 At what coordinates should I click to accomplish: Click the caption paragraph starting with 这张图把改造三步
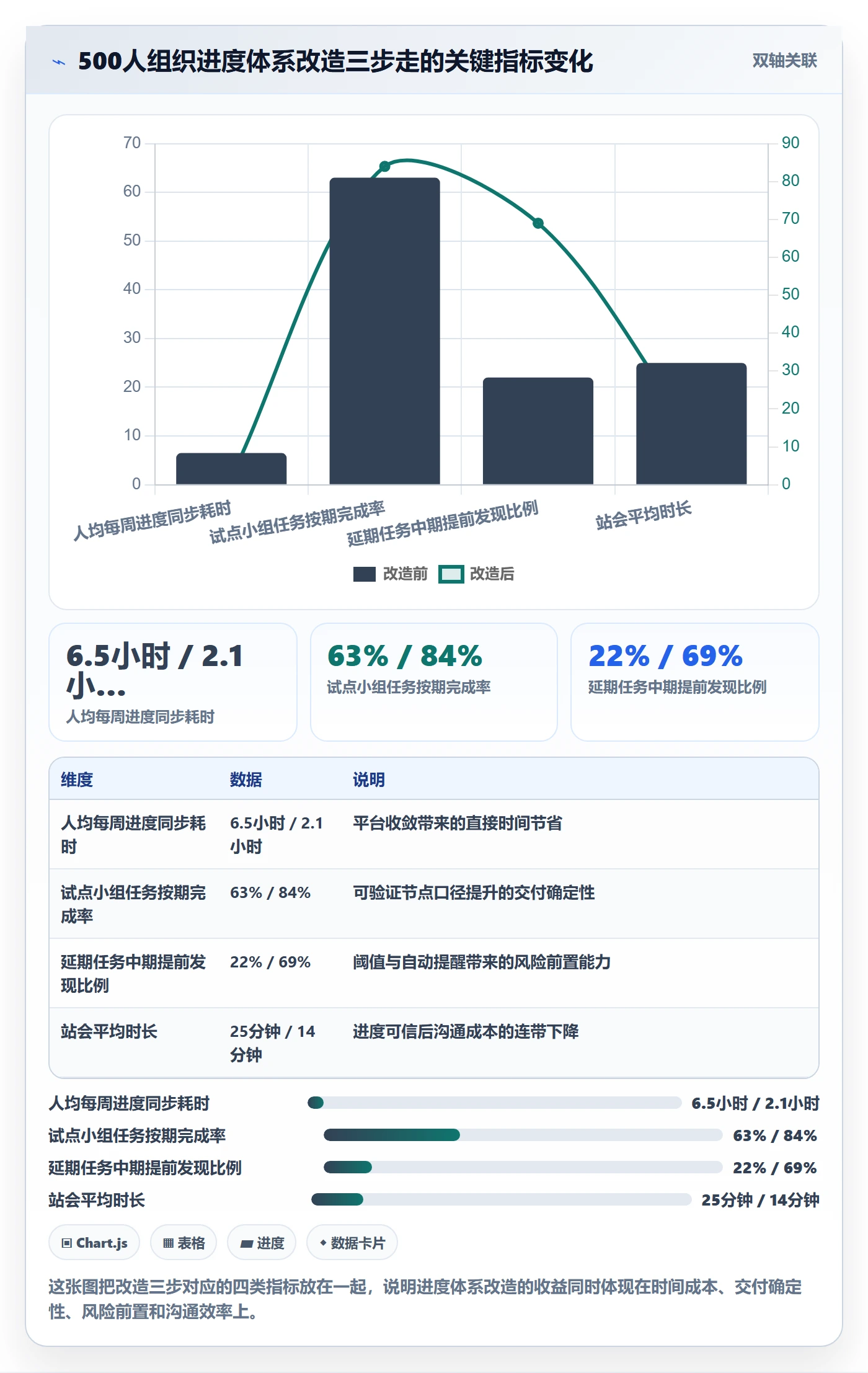click(425, 1299)
